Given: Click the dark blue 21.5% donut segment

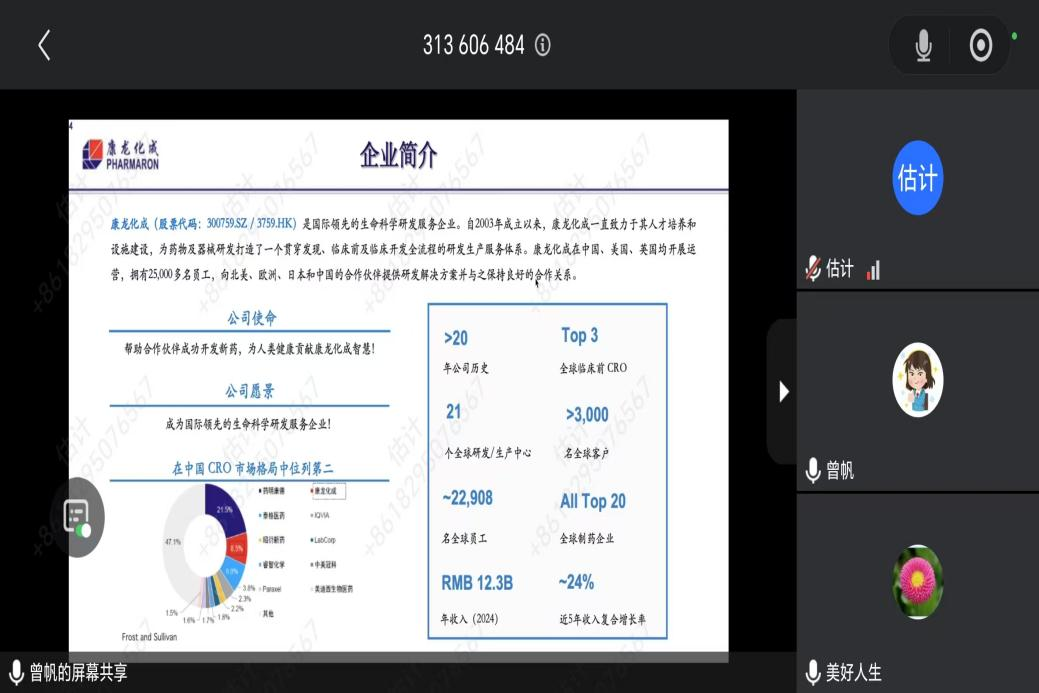Looking at the screenshot, I should click(x=223, y=506).
